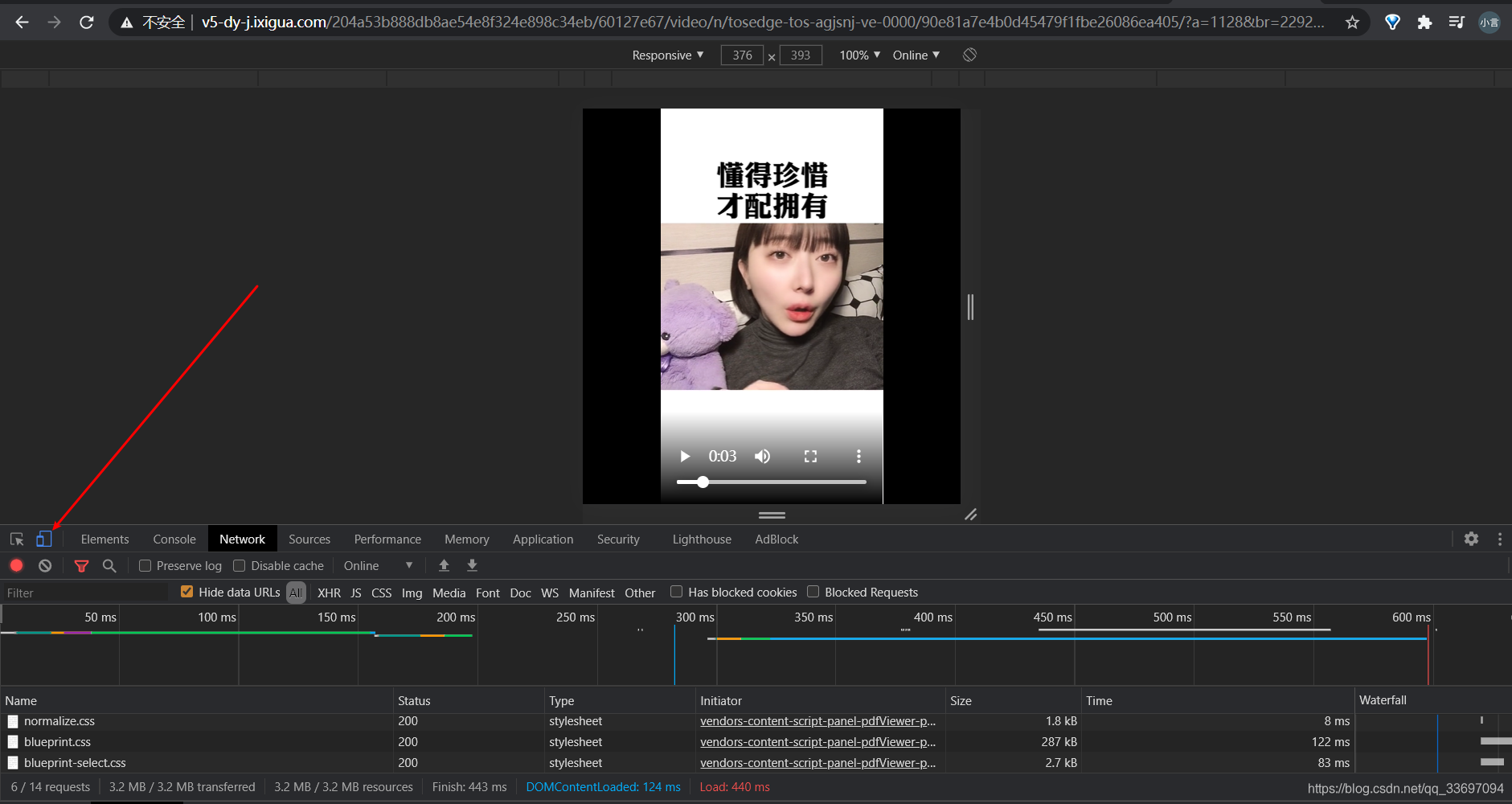Select the All filter type
Screen dimensions: 1512x804
(296, 593)
